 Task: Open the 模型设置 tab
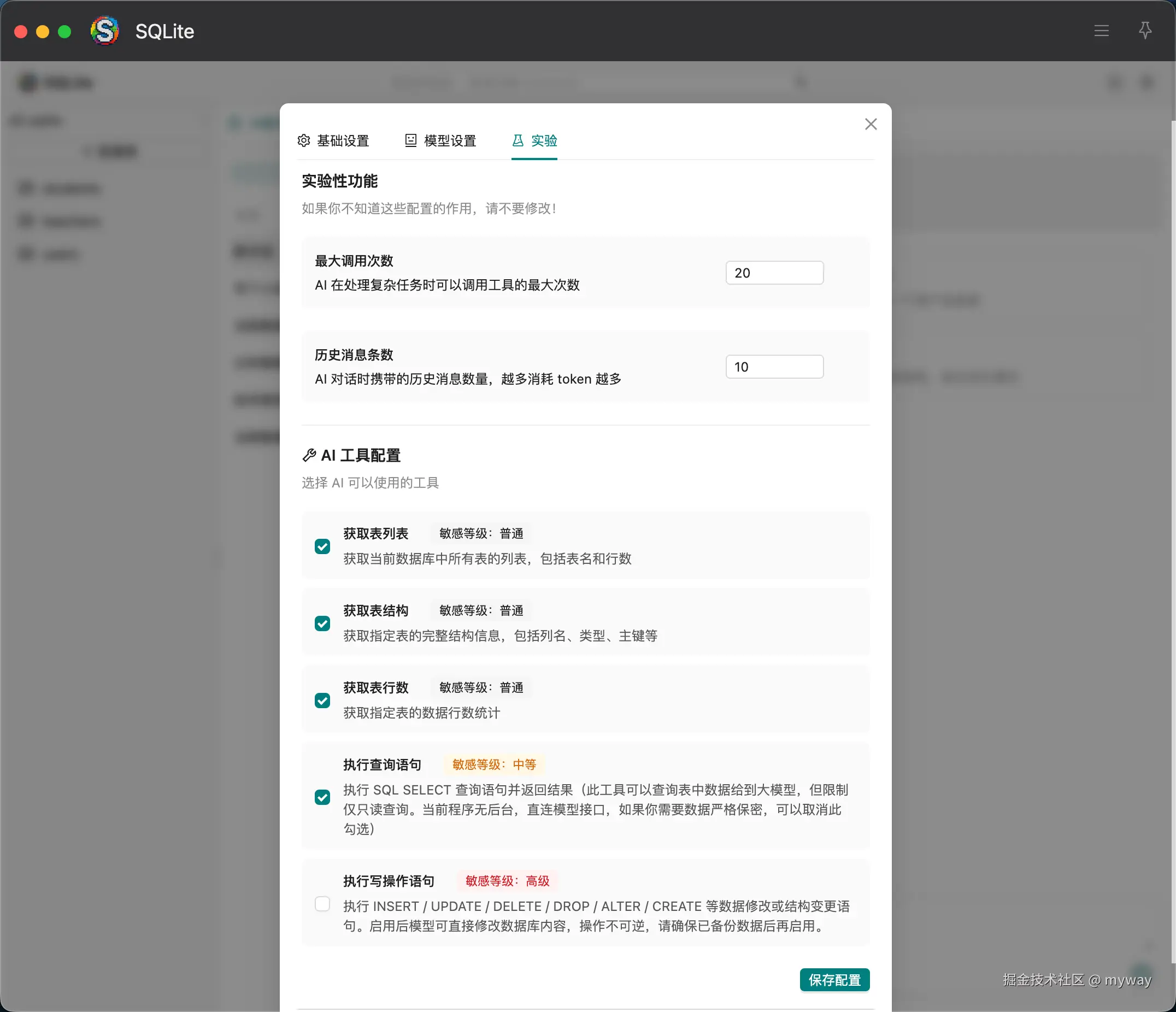click(450, 140)
